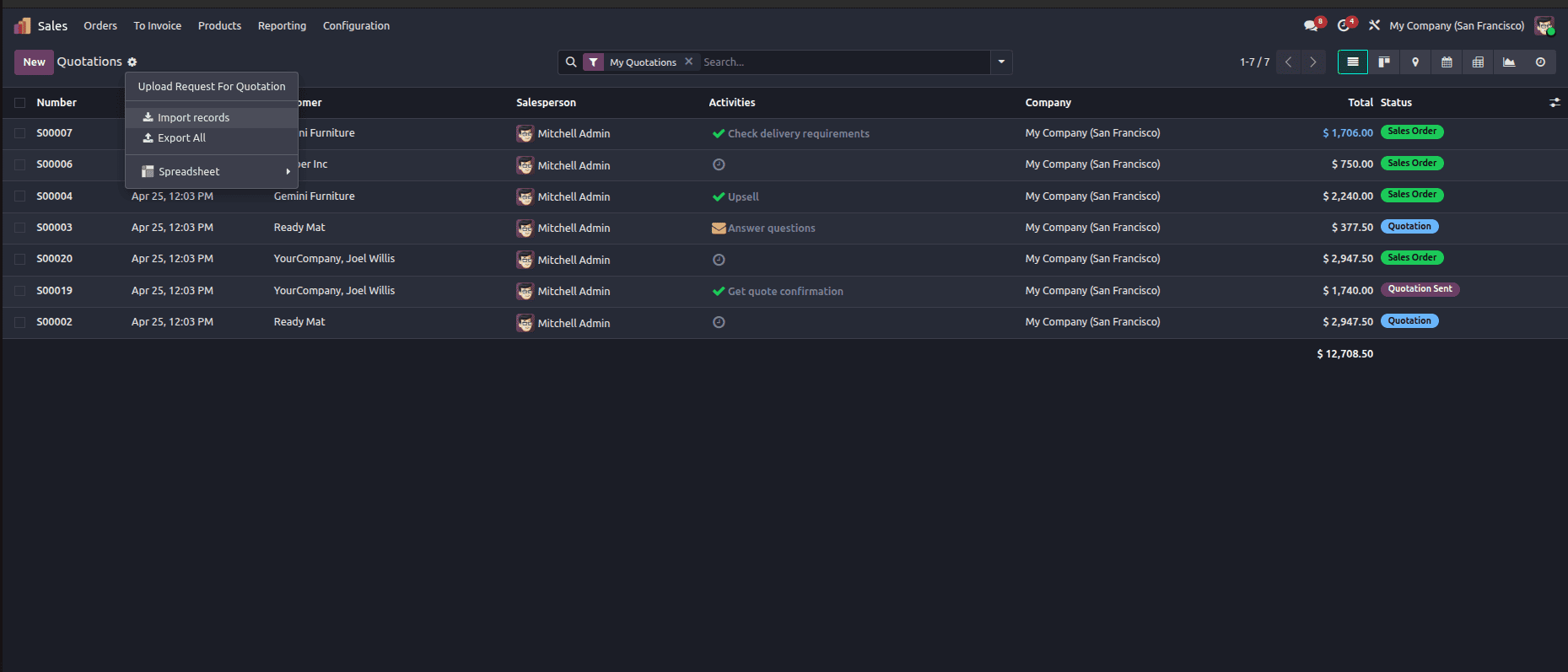Open the Configuration menu
This screenshot has width=1568, height=672.
tap(356, 26)
